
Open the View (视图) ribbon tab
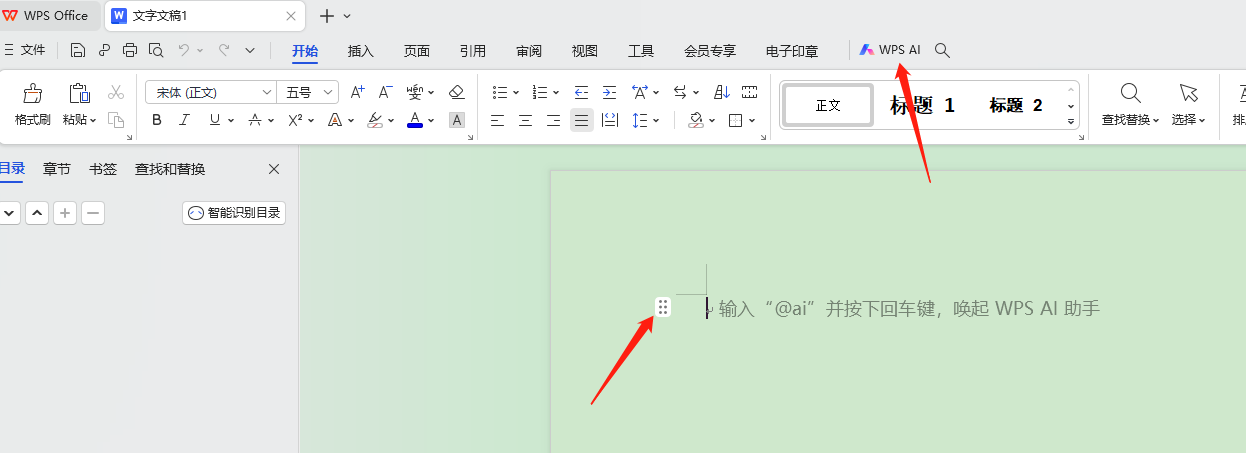pyautogui.click(x=585, y=51)
